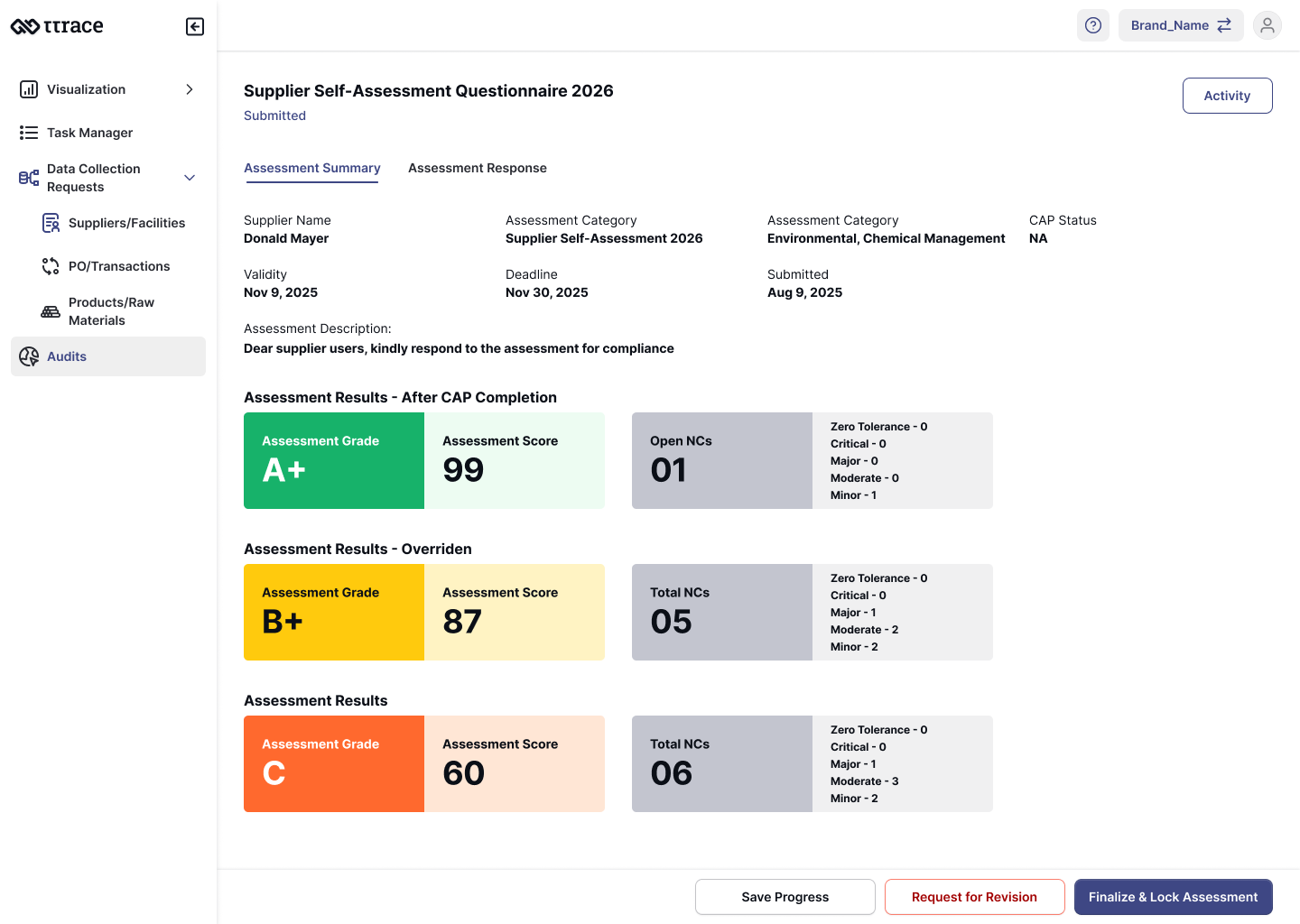This screenshot has width=1300, height=924.
Task: Click the orange C Assessment Grade card
Action: pos(334,764)
